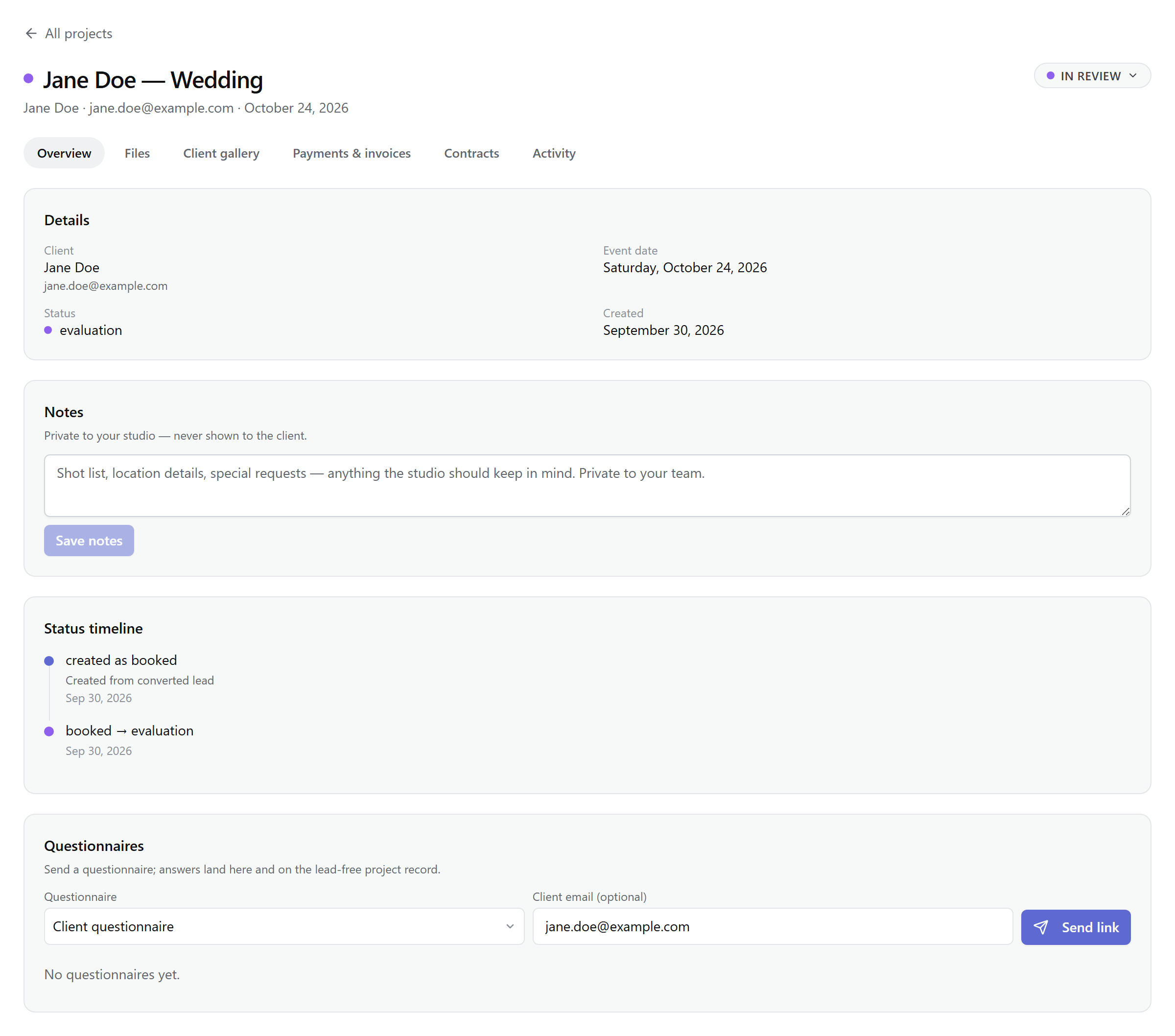
Task: Go to Payments & invoices tab
Action: [352, 153]
